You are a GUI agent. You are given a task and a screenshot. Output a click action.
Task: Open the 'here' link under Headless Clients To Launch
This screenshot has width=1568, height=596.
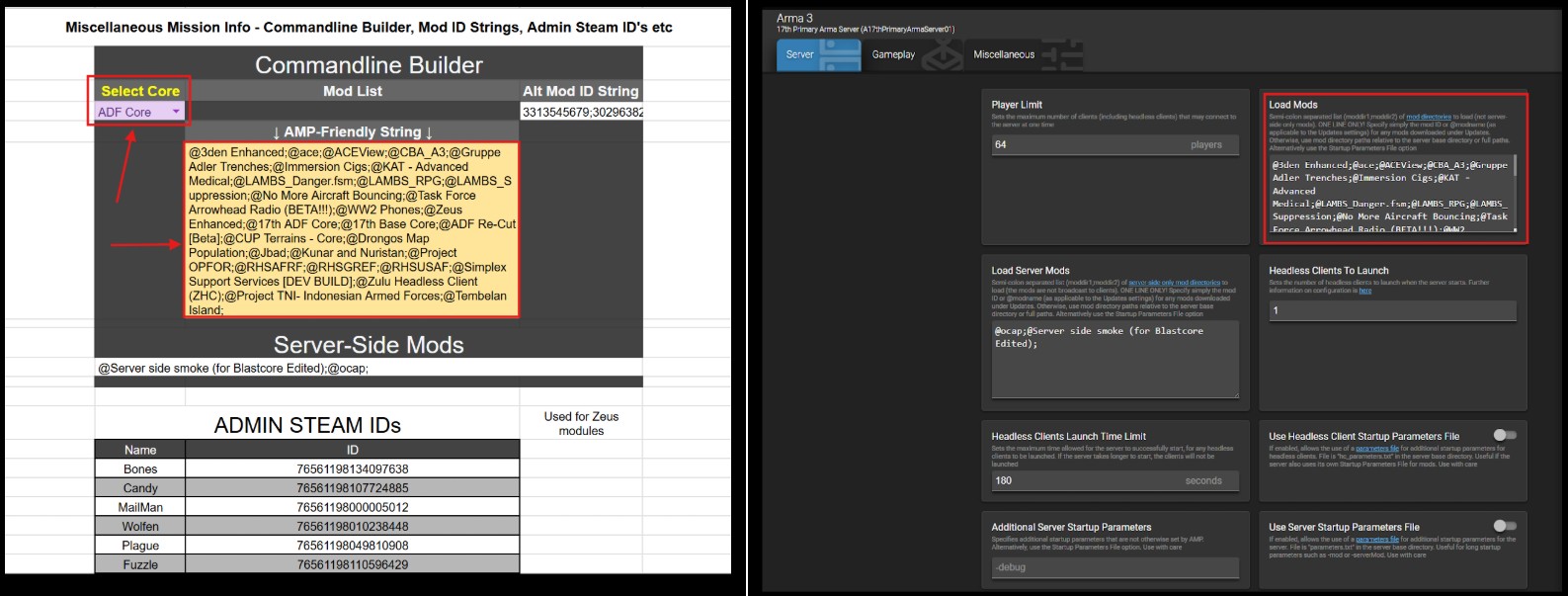[1364, 291]
